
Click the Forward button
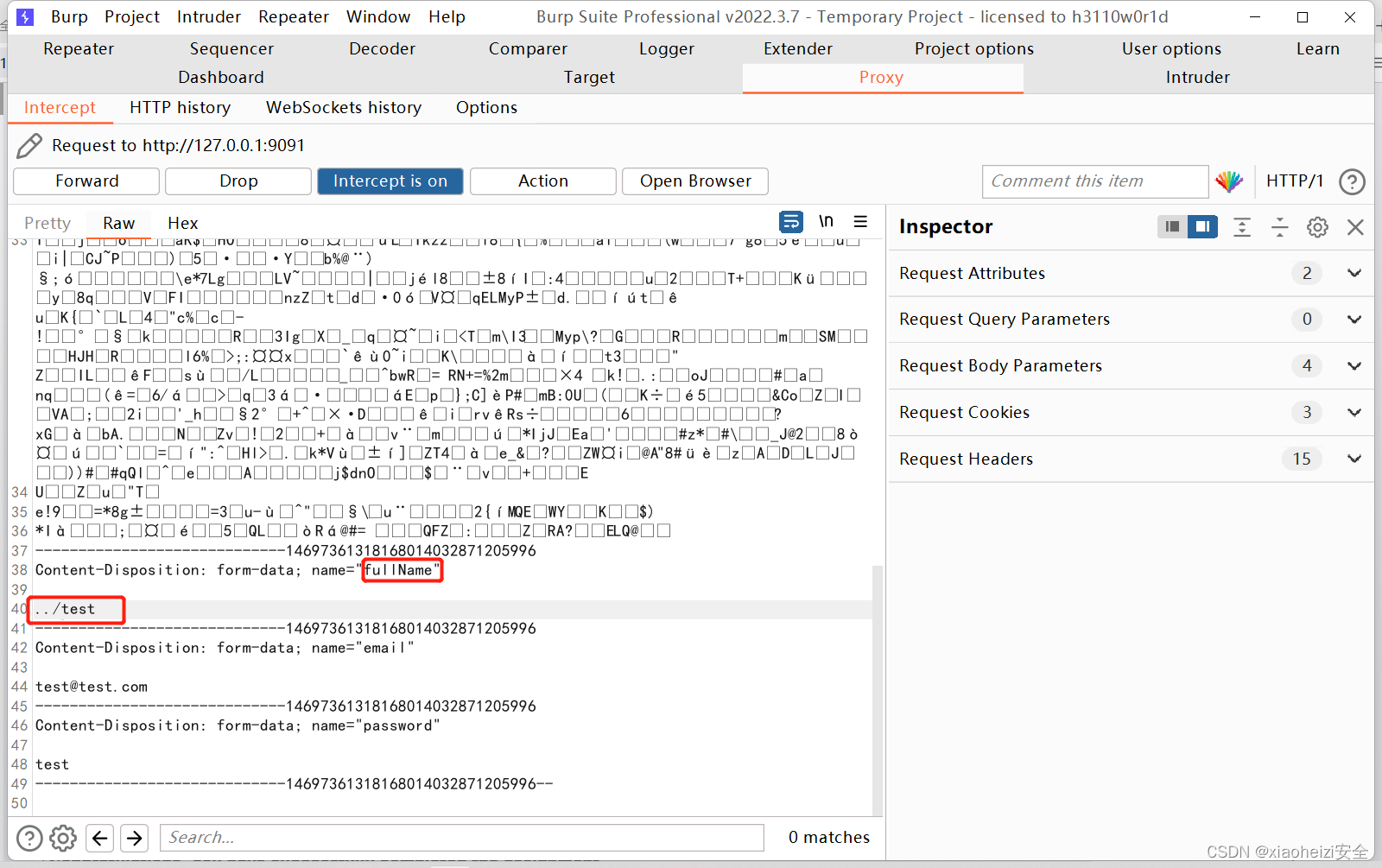(86, 181)
